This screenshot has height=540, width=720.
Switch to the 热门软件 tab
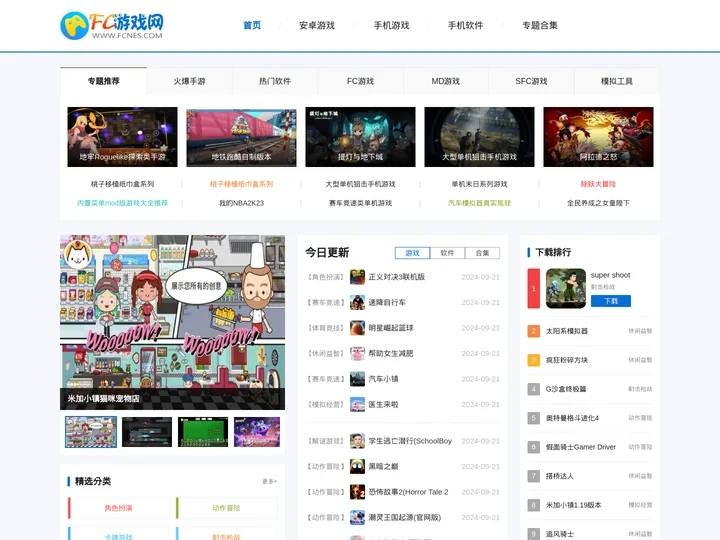[x=275, y=81]
